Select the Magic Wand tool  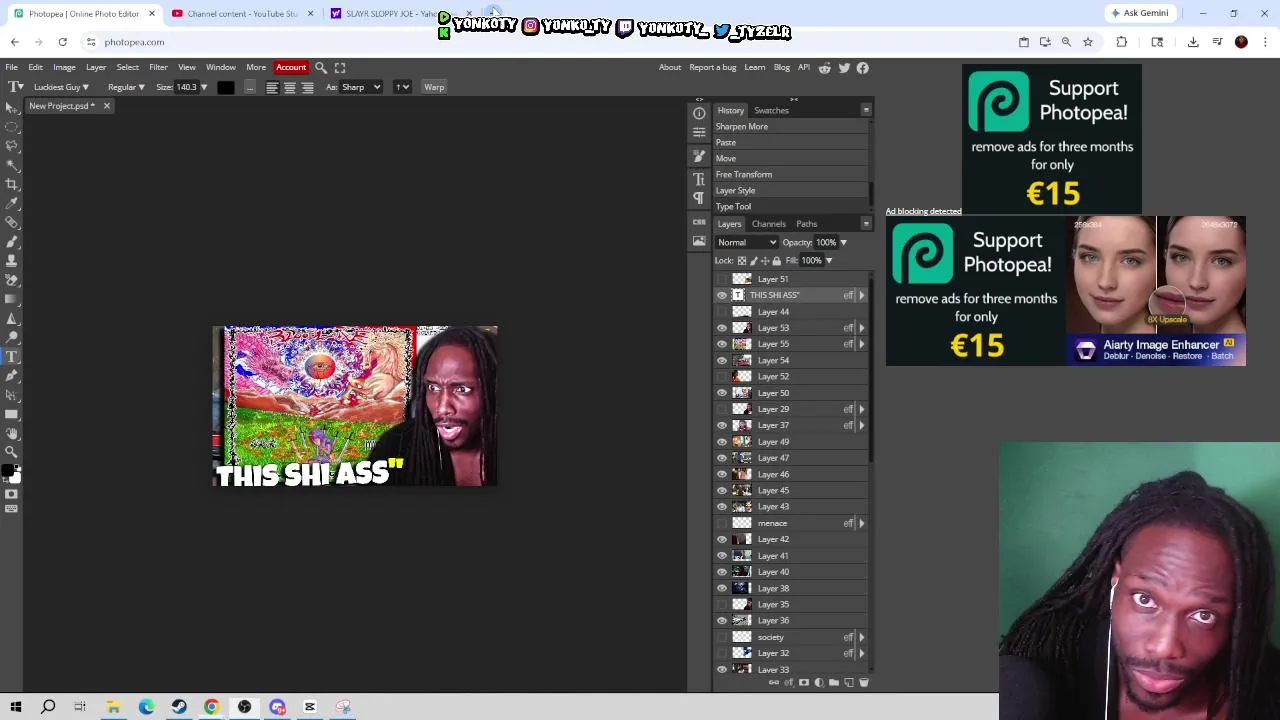(x=11, y=165)
